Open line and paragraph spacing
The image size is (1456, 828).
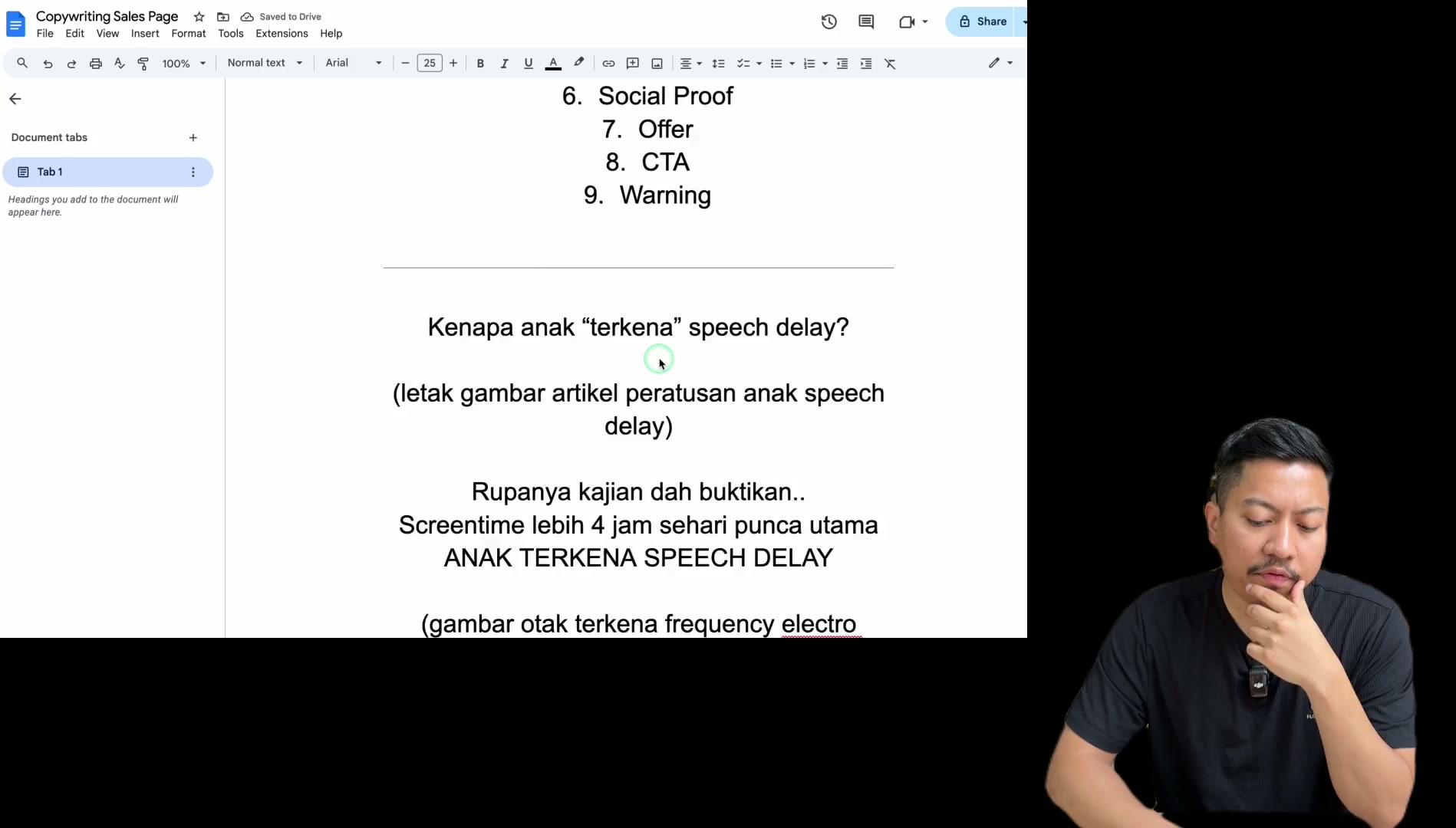(718, 64)
